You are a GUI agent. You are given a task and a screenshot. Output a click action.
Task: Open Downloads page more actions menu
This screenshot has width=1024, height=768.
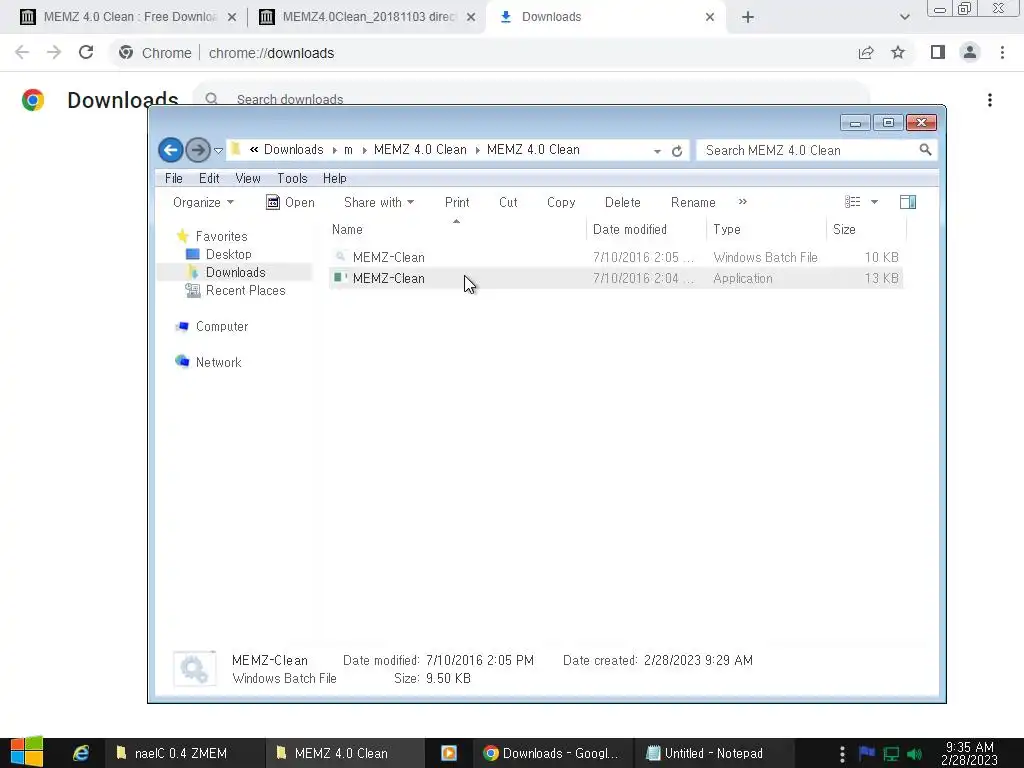tap(990, 100)
